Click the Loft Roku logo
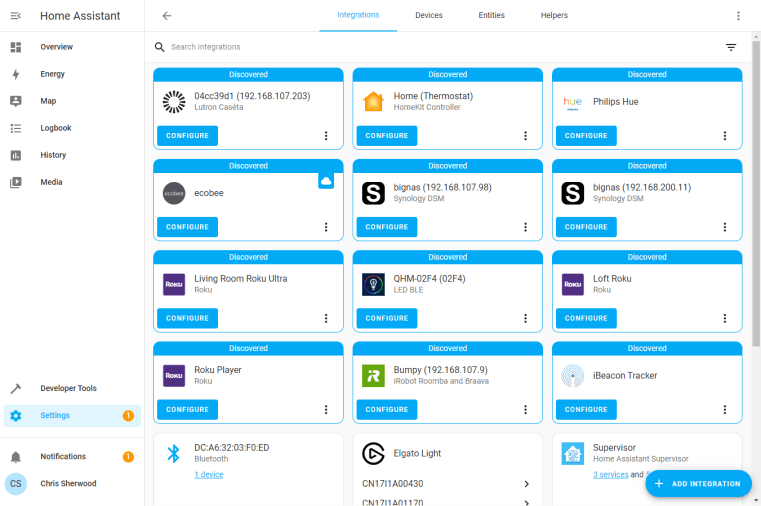The image size is (761, 506). [573, 284]
